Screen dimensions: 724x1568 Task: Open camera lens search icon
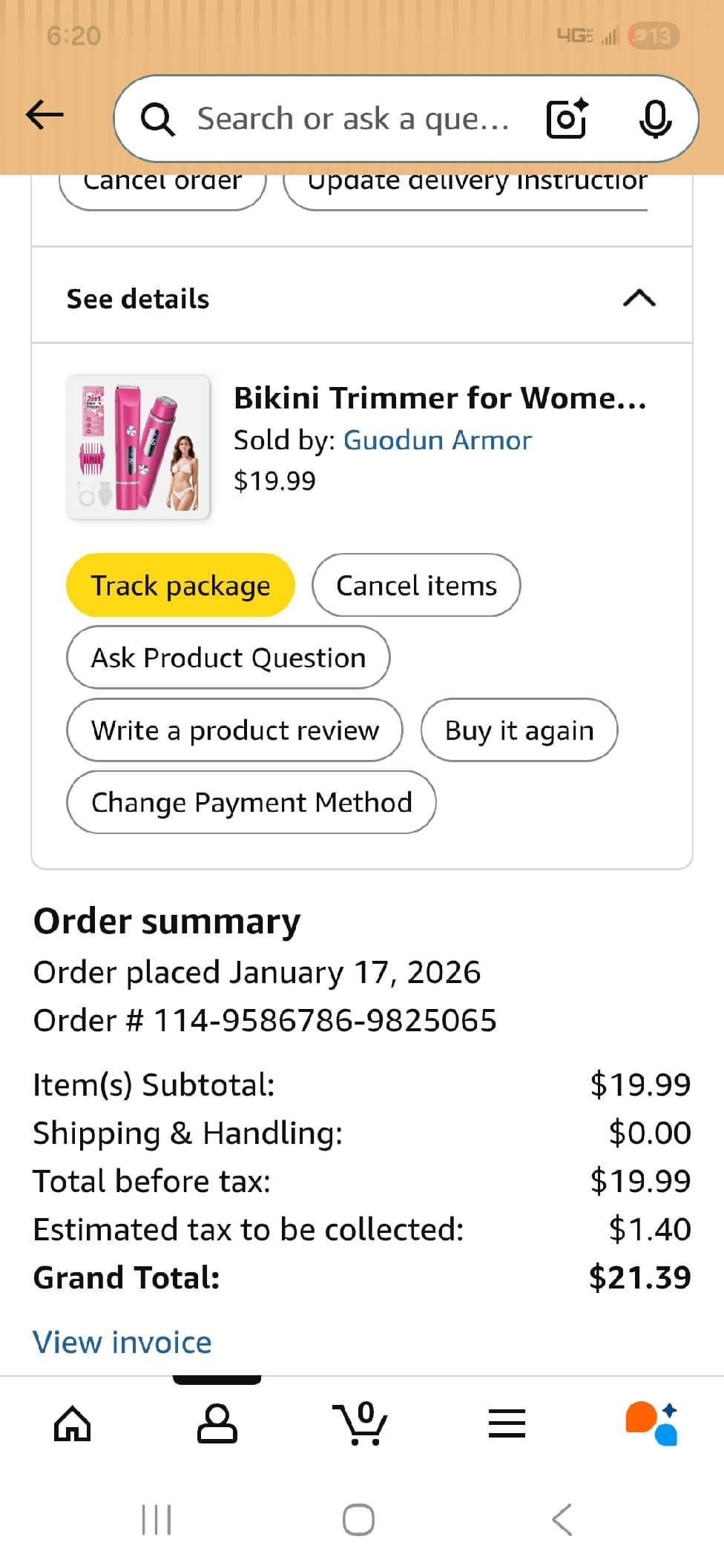pos(567,119)
